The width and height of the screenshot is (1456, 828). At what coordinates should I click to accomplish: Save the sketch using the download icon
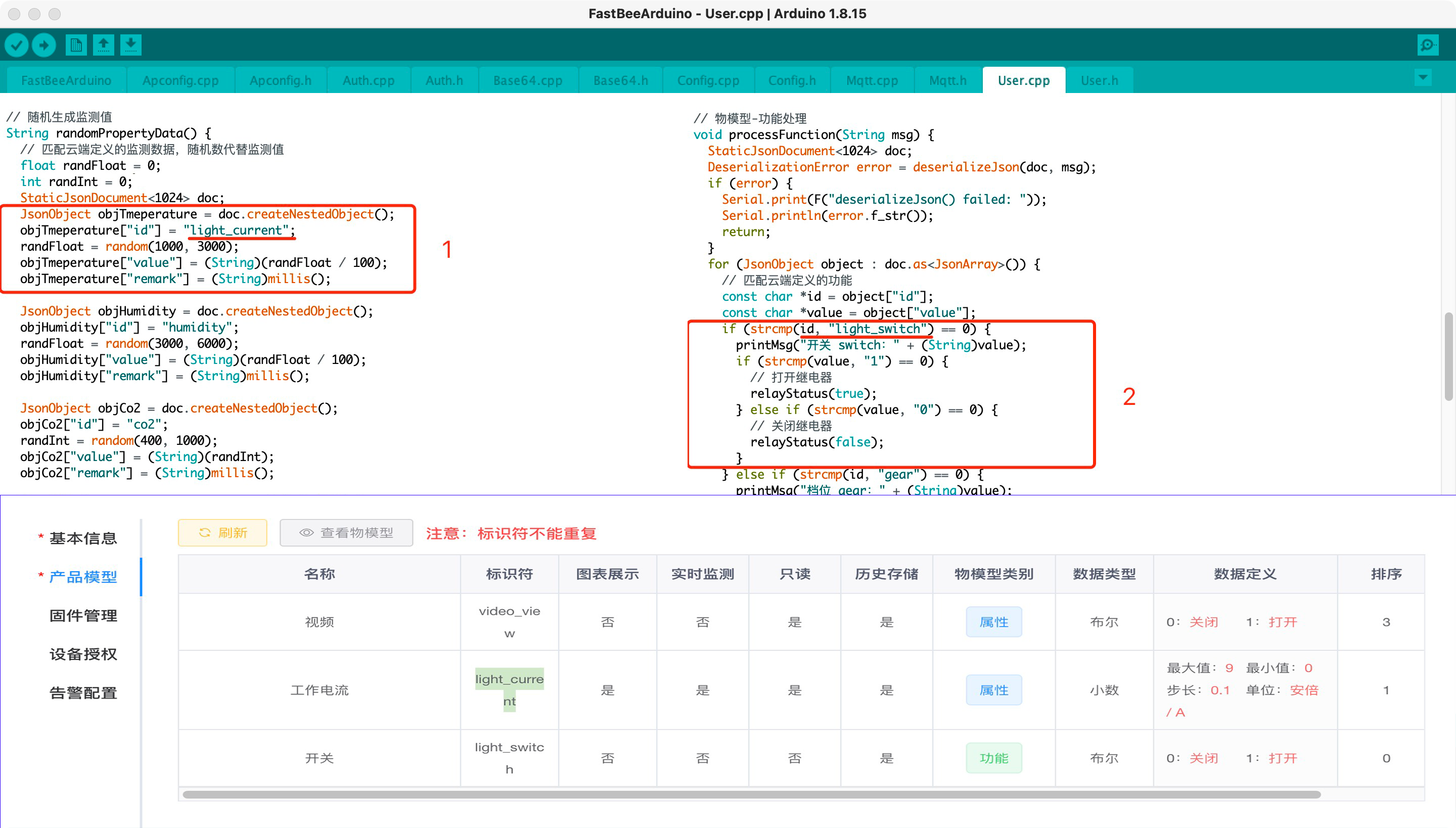tap(131, 44)
